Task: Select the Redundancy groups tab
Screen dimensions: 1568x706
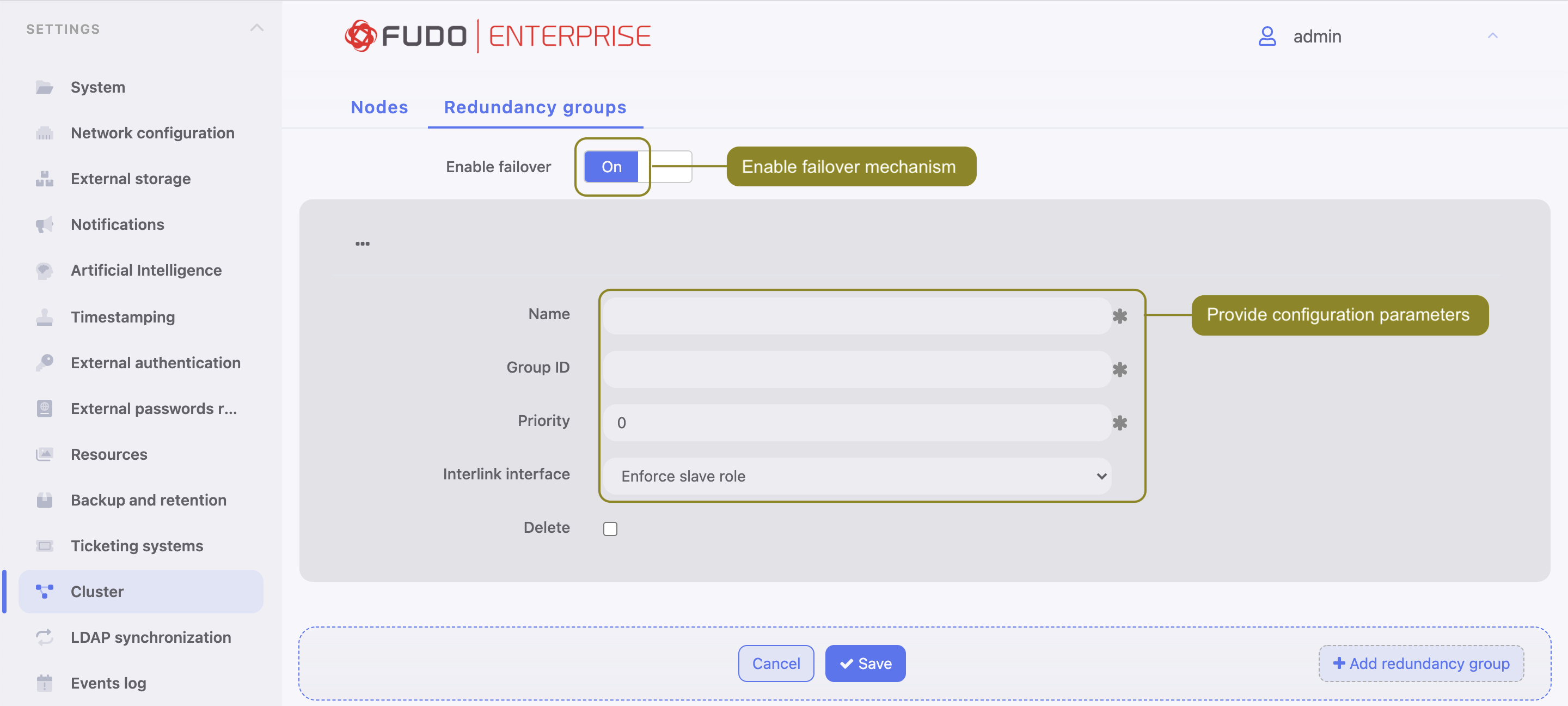Action: point(535,107)
